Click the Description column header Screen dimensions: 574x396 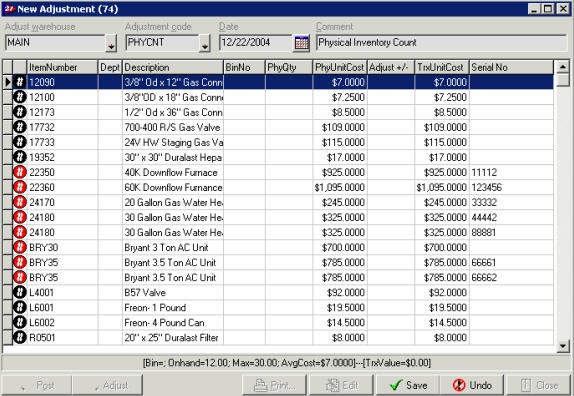click(173, 67)
